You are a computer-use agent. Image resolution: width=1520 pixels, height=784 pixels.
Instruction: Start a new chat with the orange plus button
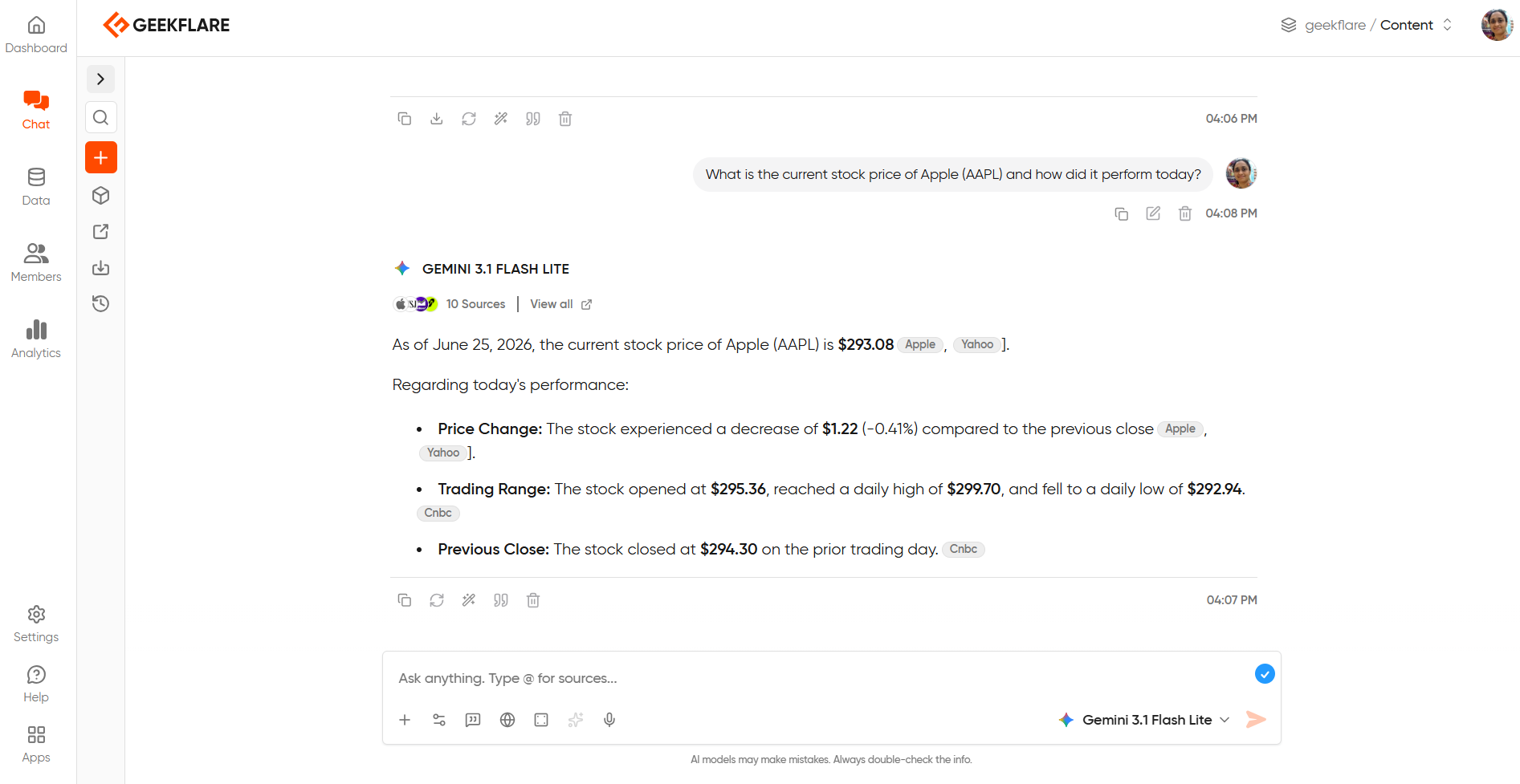coord(101,157)
